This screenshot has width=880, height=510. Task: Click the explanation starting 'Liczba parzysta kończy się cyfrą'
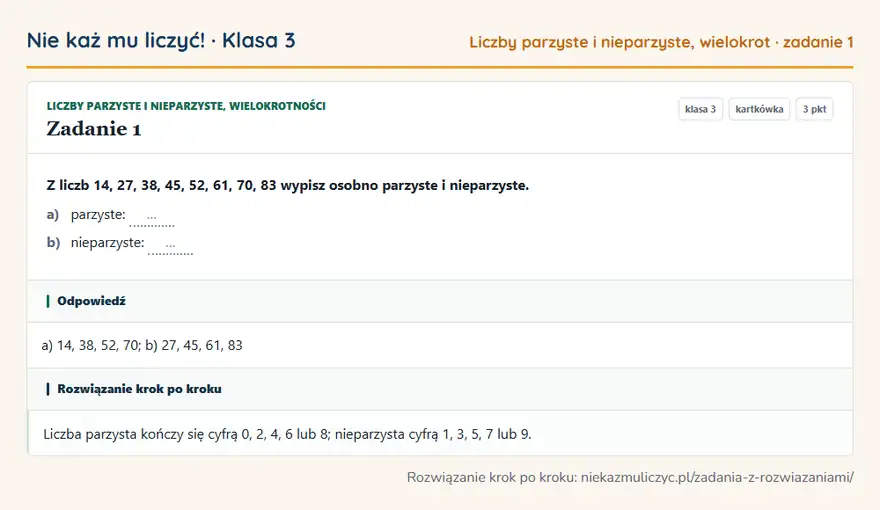point(287,434)
